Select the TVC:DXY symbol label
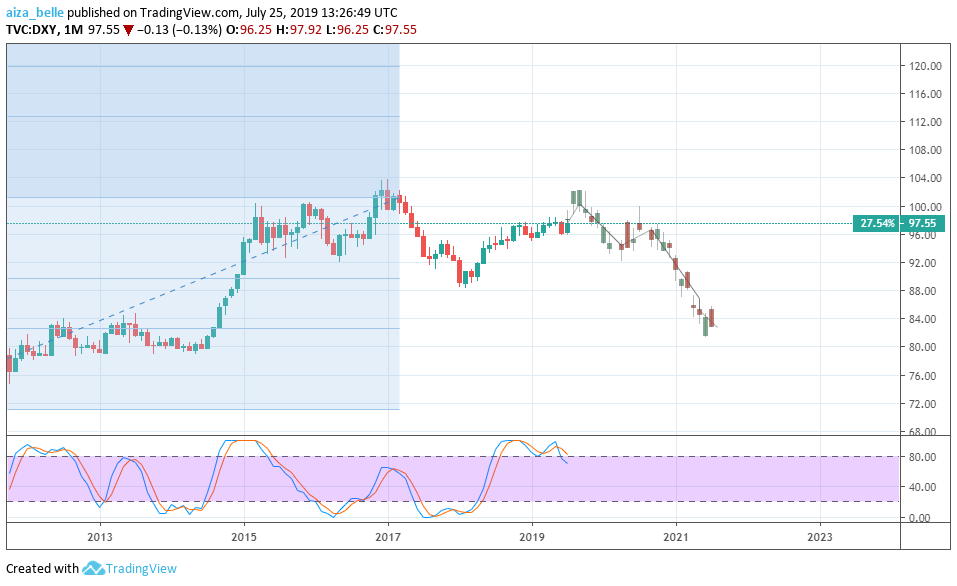This screenshot has width=957, height=586. click(32, 29)
